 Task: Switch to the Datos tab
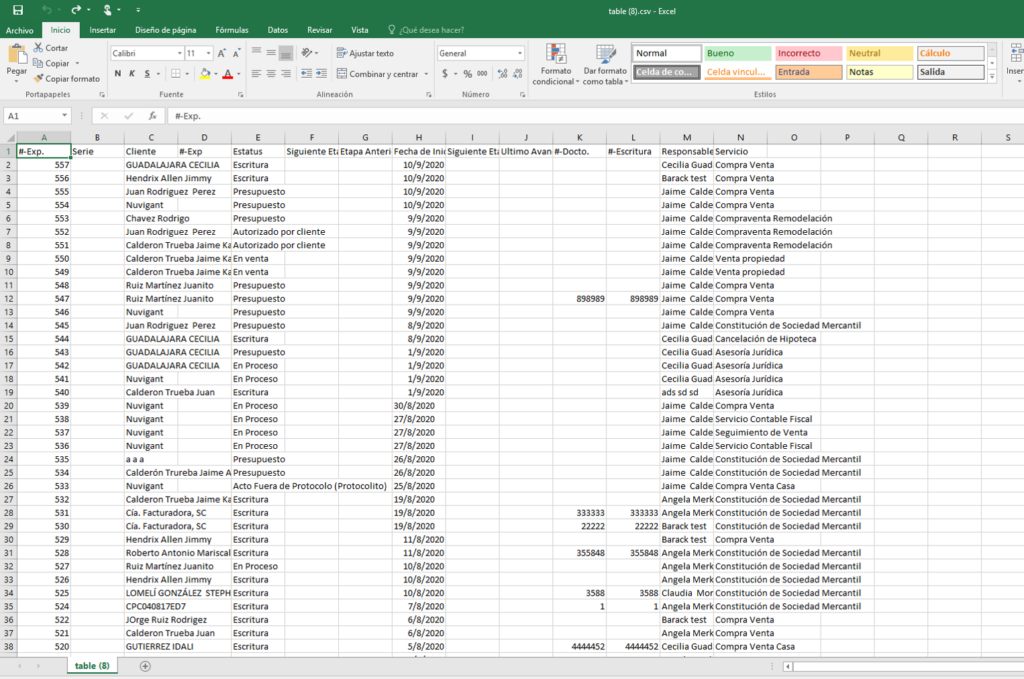(278, 30)
